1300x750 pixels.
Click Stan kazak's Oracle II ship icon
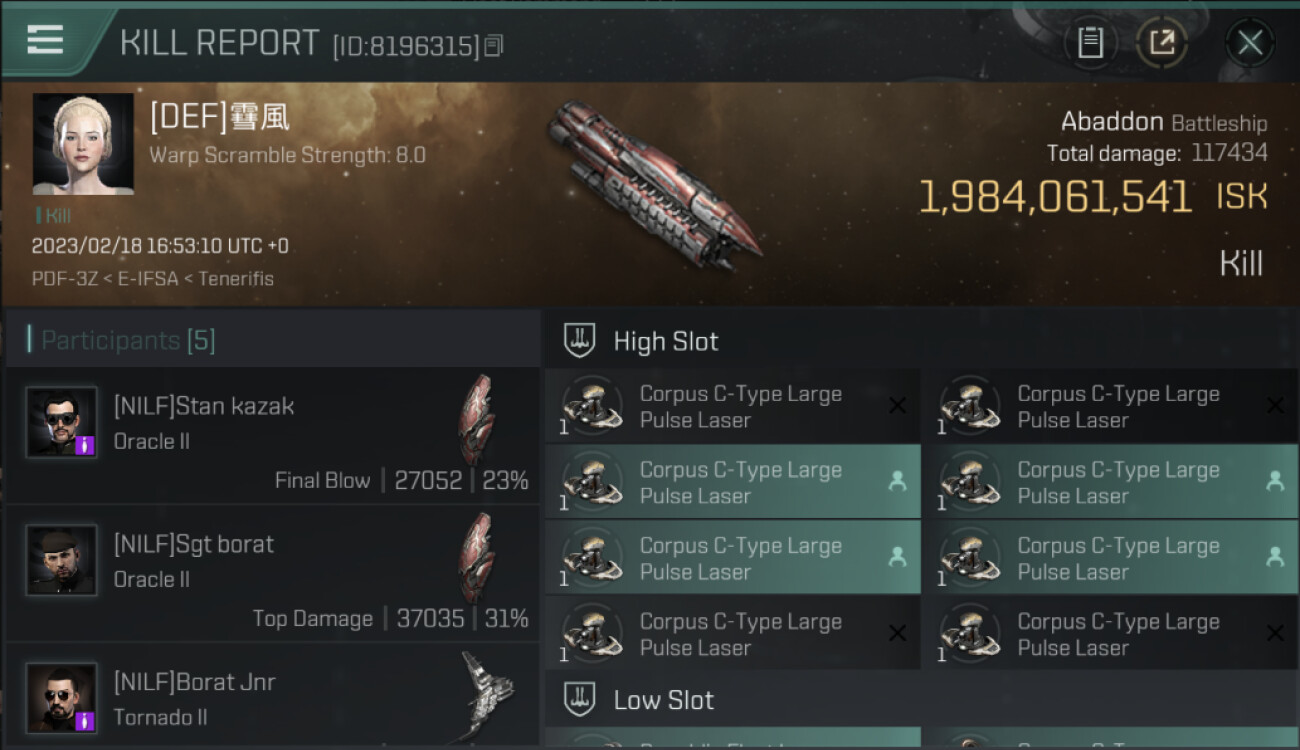[x=477, y=420]
